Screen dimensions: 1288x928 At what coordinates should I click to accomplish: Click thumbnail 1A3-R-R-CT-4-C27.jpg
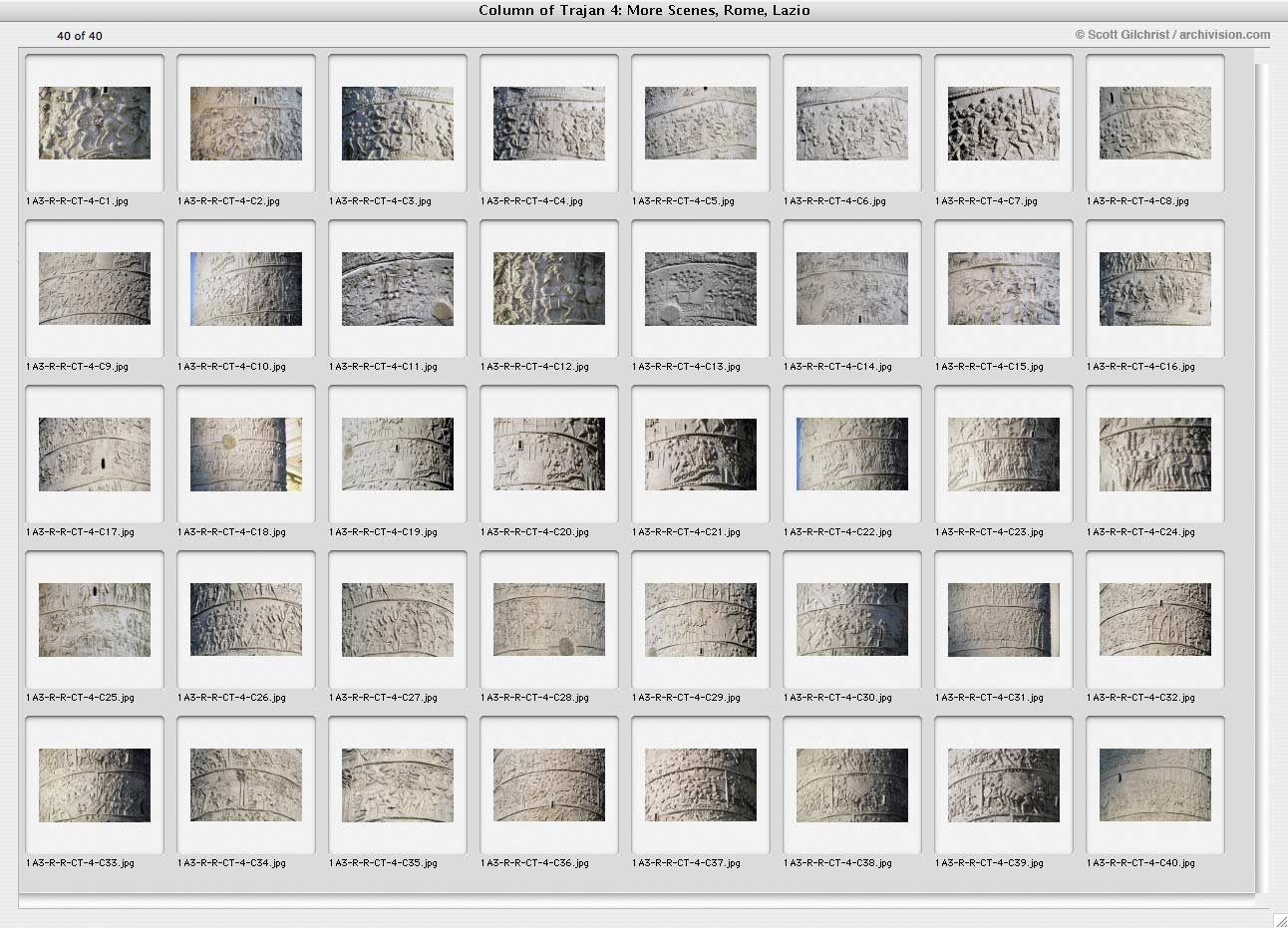[398, 619]
